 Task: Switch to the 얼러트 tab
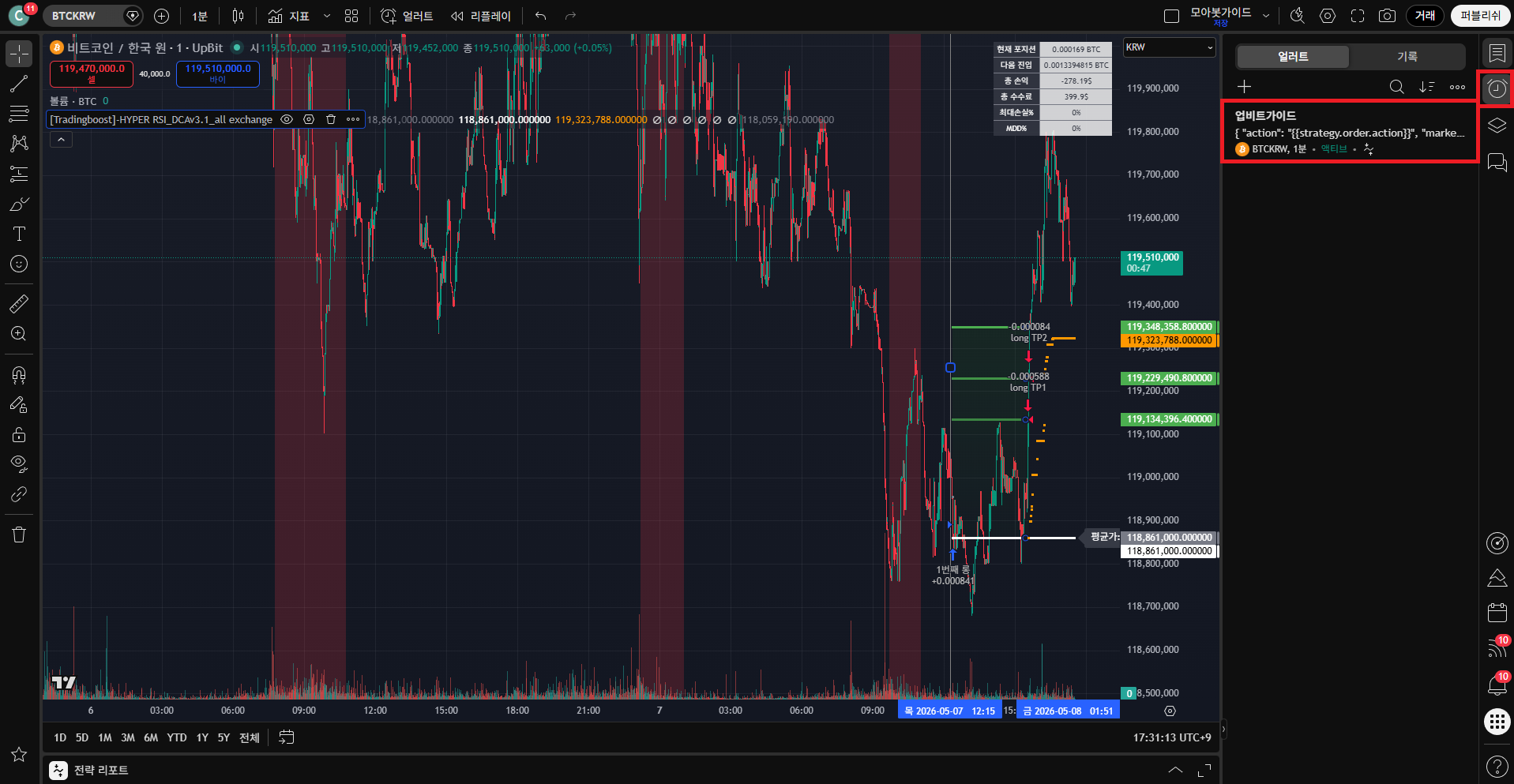(x=1293, y=56)
